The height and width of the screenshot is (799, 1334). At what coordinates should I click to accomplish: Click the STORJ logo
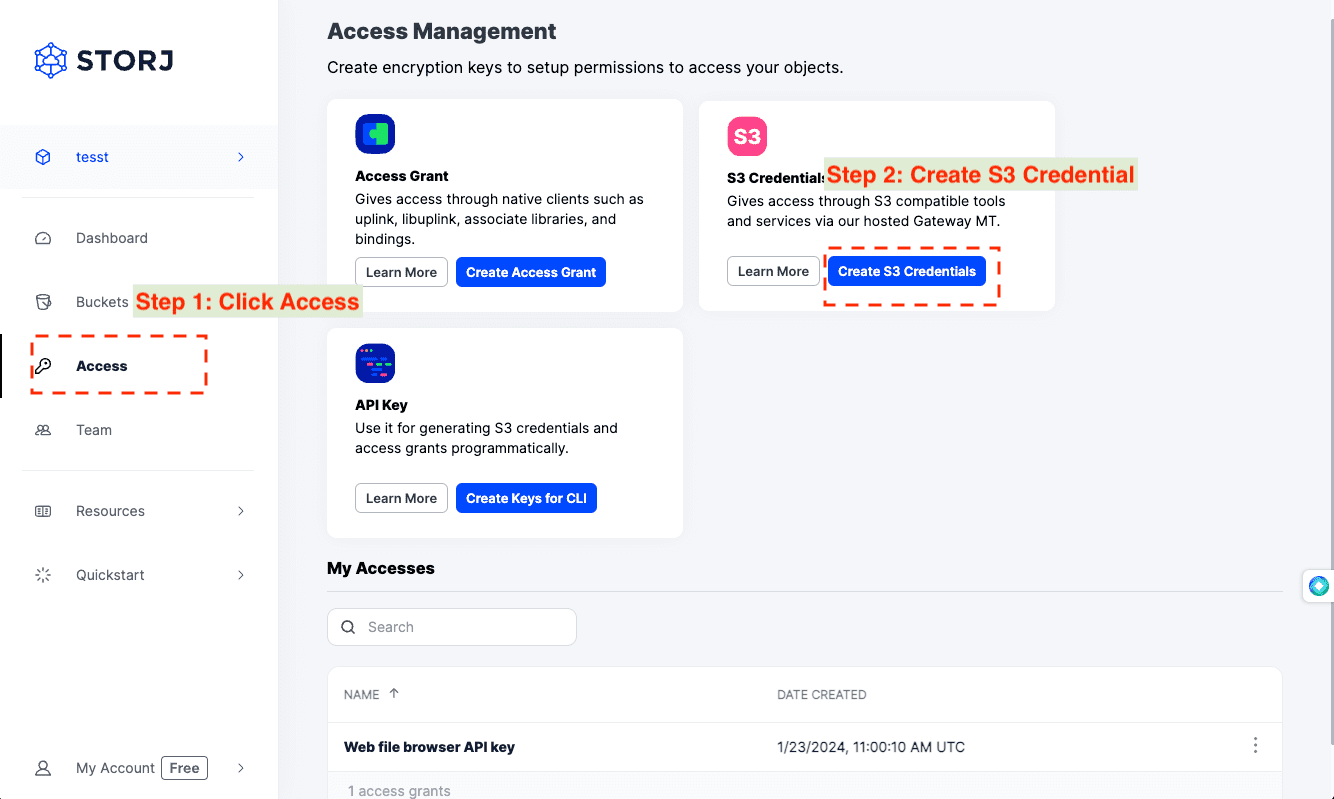[x=104, y=60]
